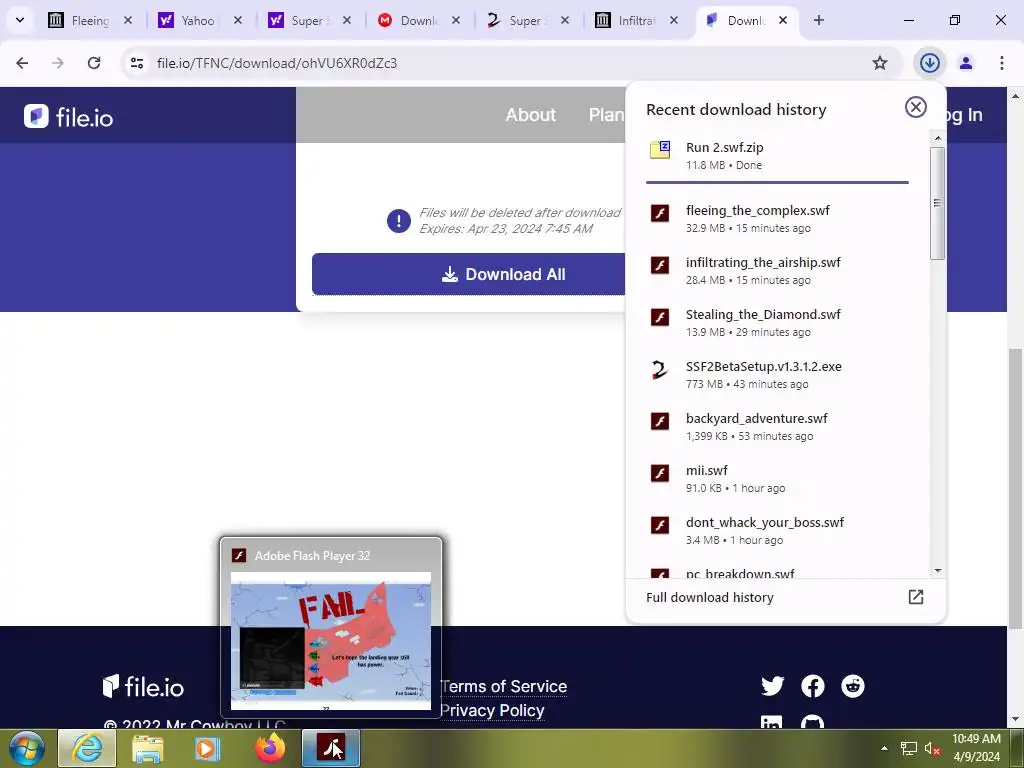
Task: Click the Run 2.swf.zip archive icon
Action: 660,150
